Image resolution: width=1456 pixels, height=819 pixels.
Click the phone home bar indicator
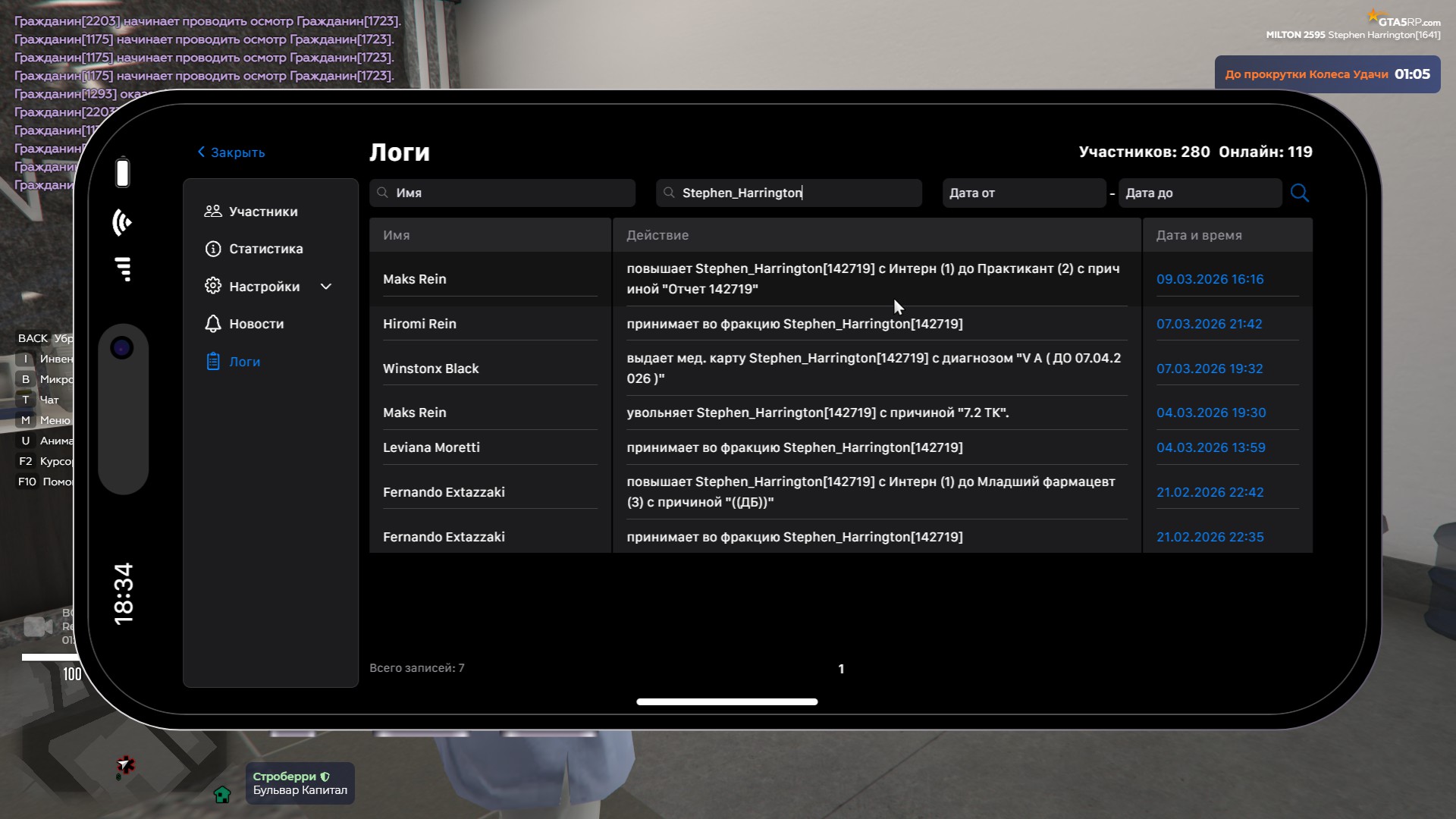(726, 701)
